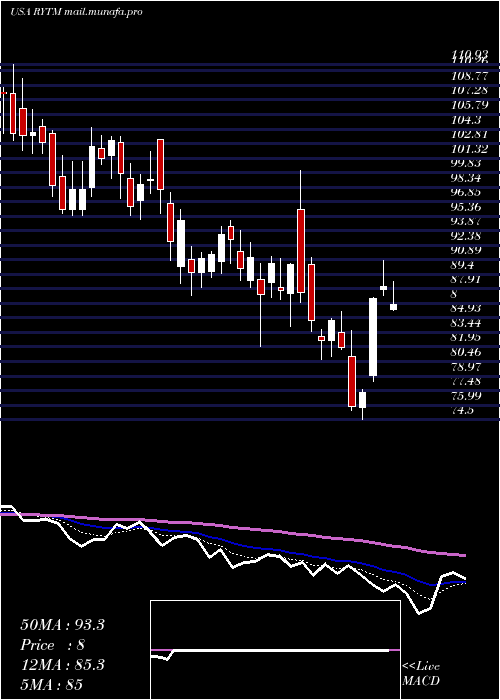
Task: Click the '<<Live MACD' label
Action: [421, 674]
